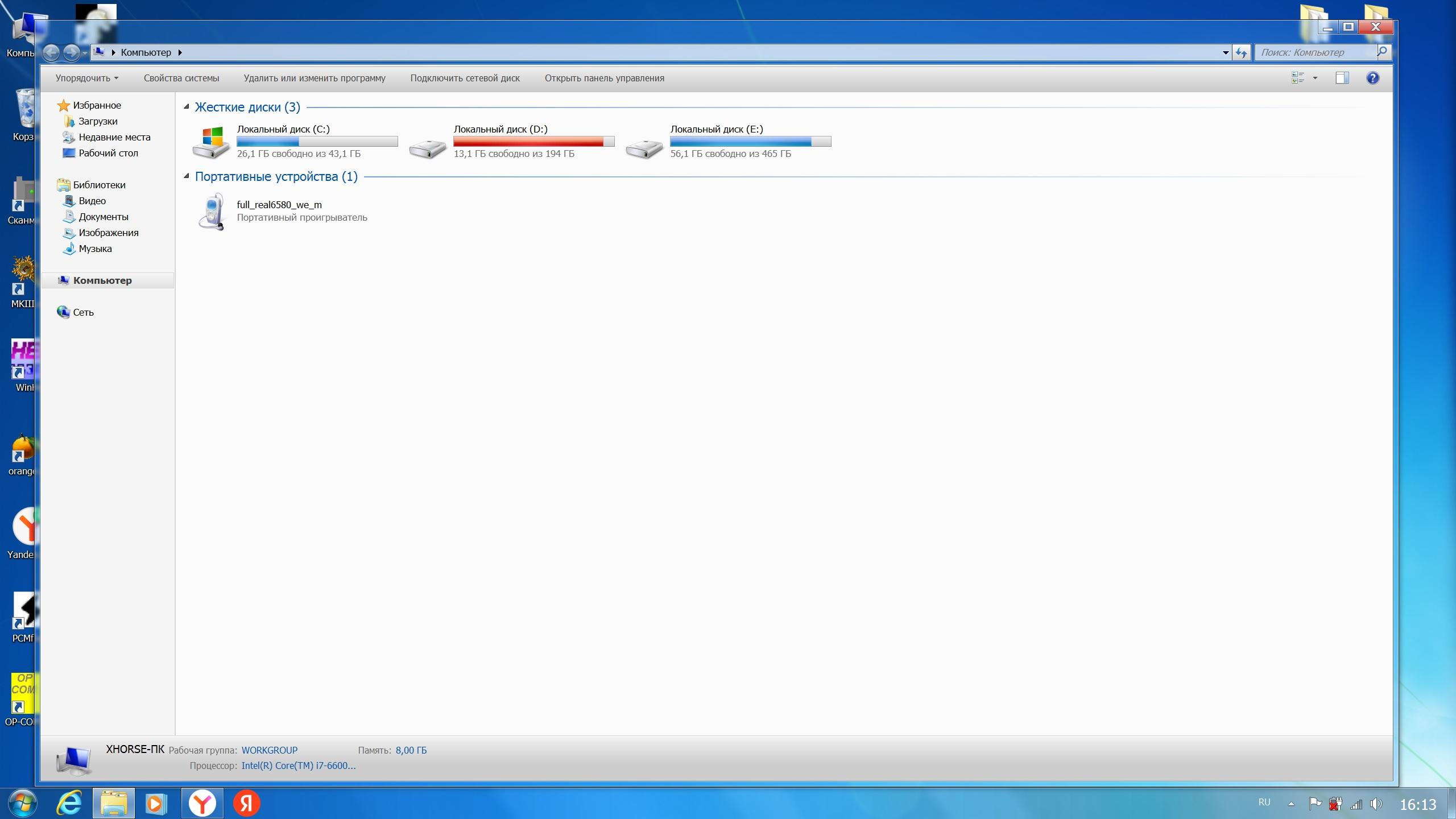Image resolution: width=1456 pixels, height=819 pixels.
Task: Open the red Яндекс taskbar icon
Action: pyautogui.click(x=247, y=804)
